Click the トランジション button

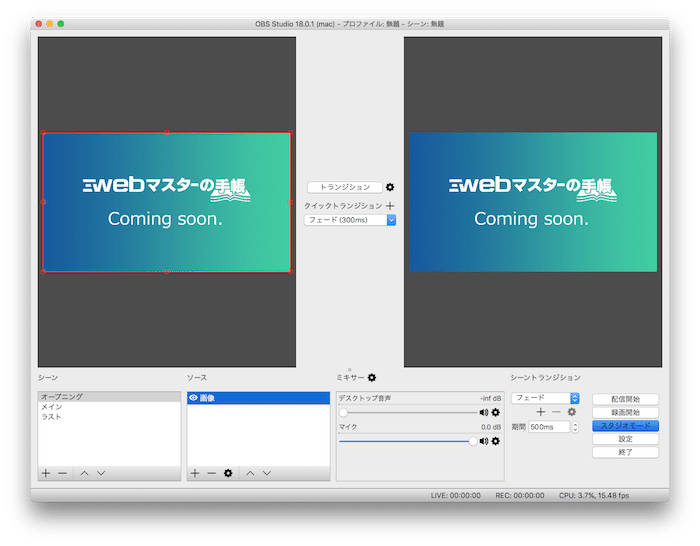point(345,187)
